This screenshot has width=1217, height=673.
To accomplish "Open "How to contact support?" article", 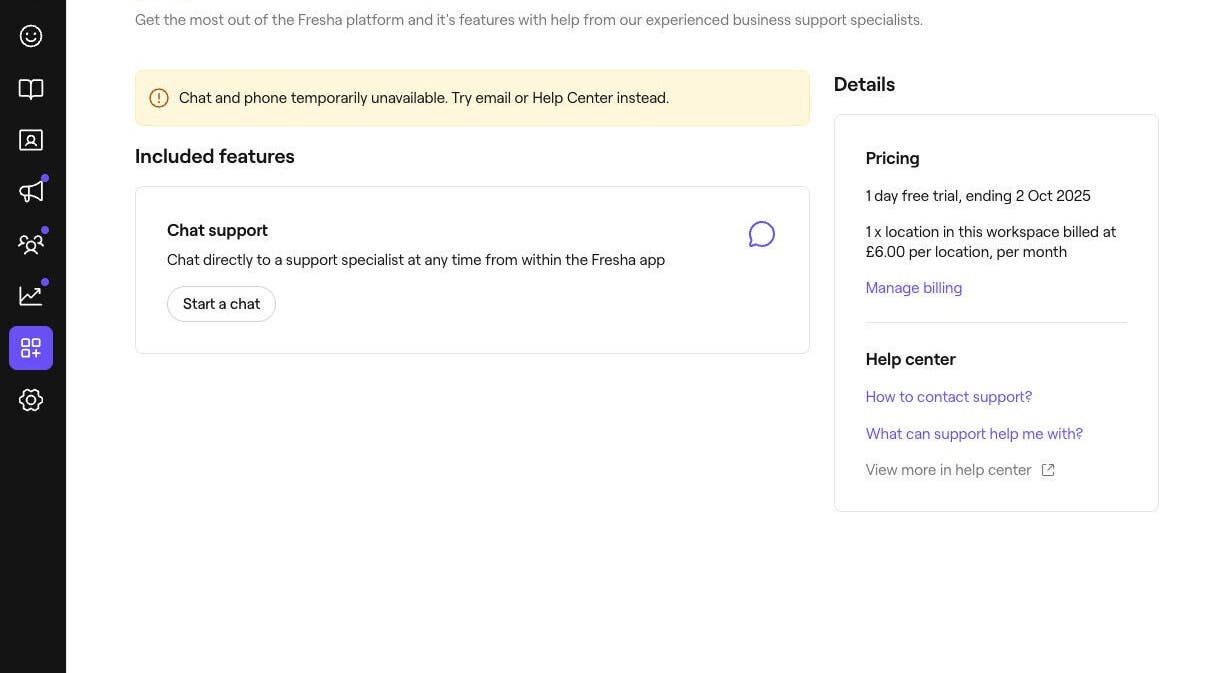I will click(x=948, y=396).
